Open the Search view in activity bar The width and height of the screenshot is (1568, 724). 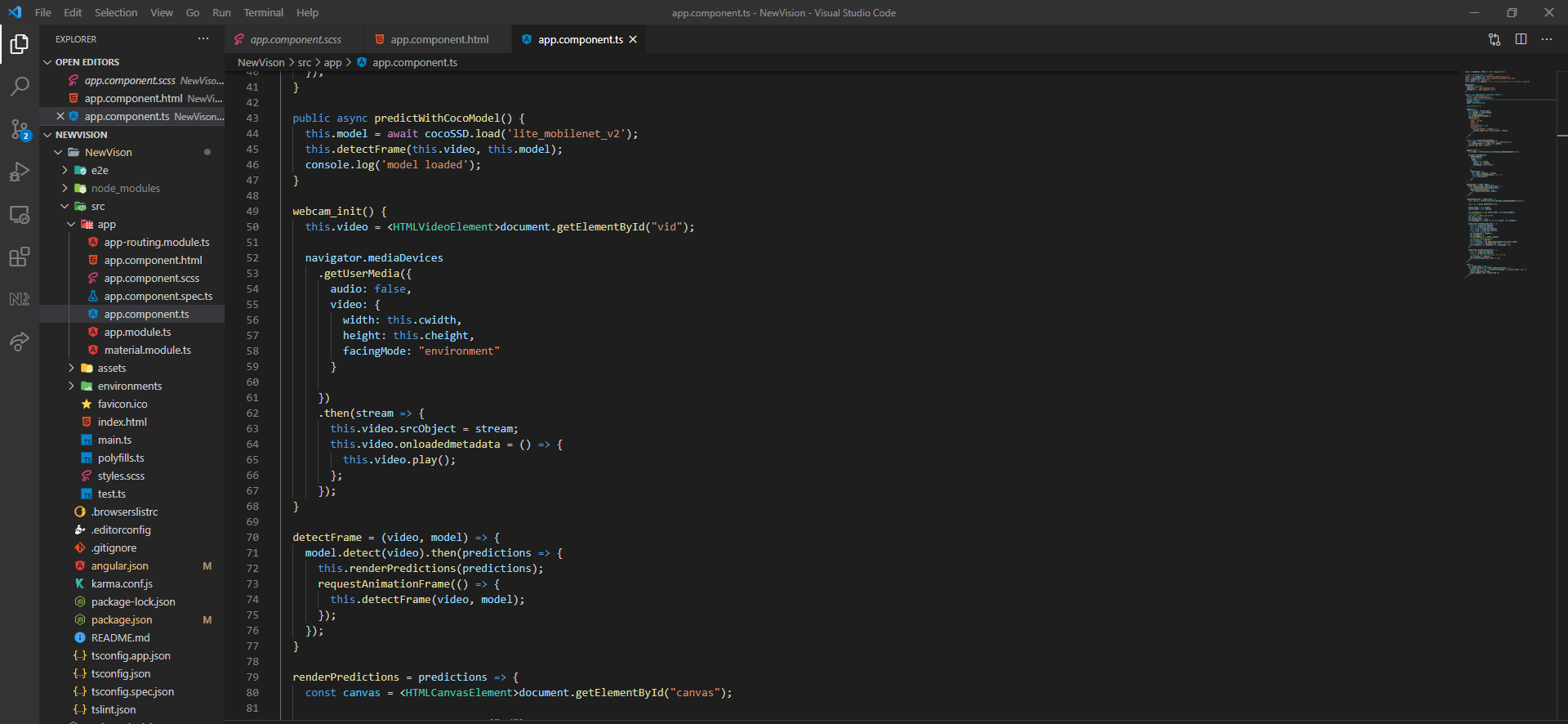click(x=20, y=87)
